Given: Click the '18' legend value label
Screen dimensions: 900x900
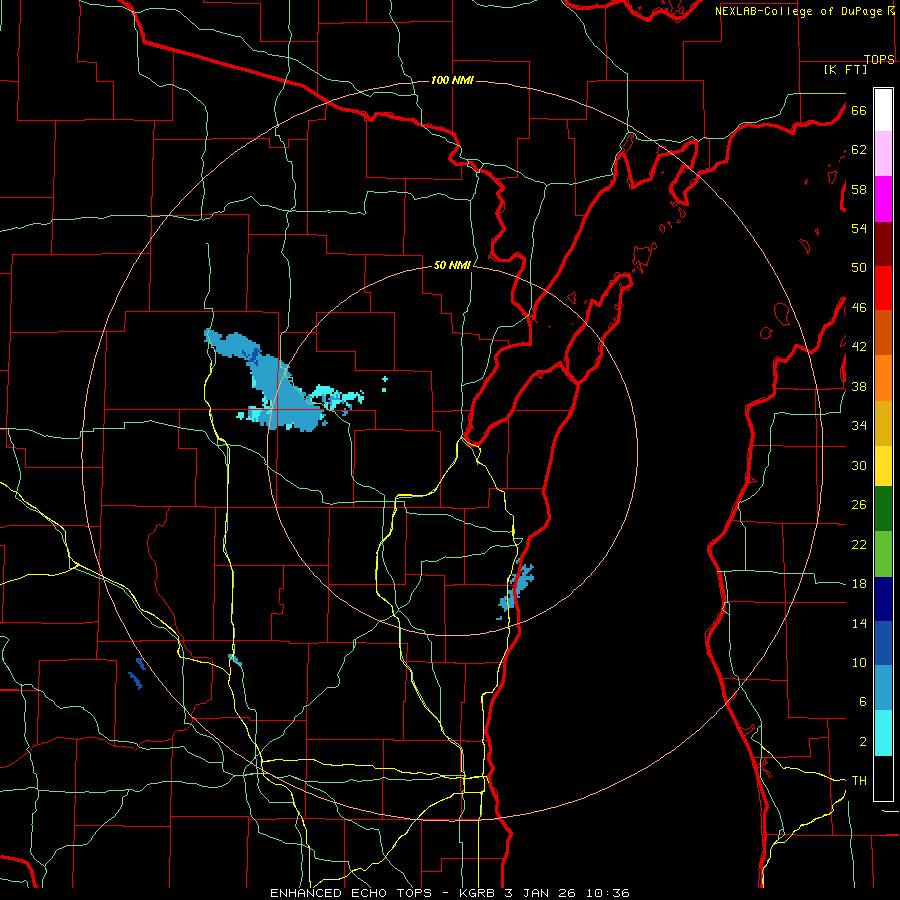Looking at the screenshot, I should (x=859, y=583).
